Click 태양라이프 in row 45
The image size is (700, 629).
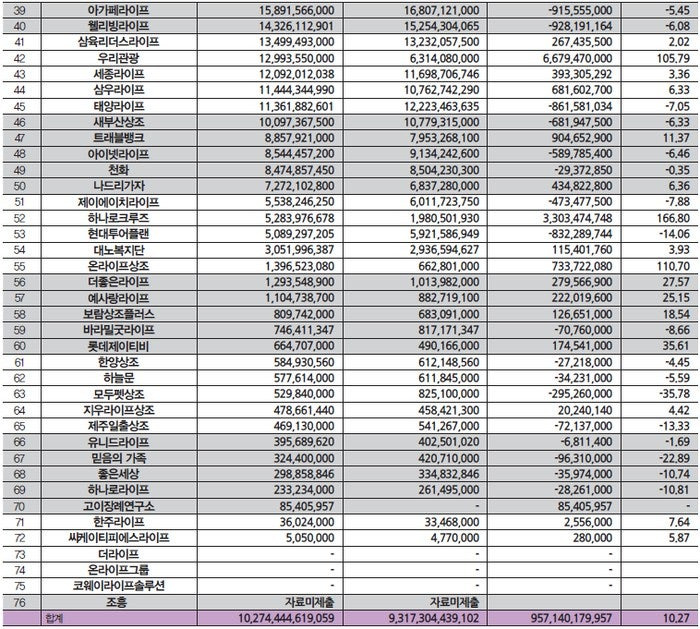[x=118, y=107]
